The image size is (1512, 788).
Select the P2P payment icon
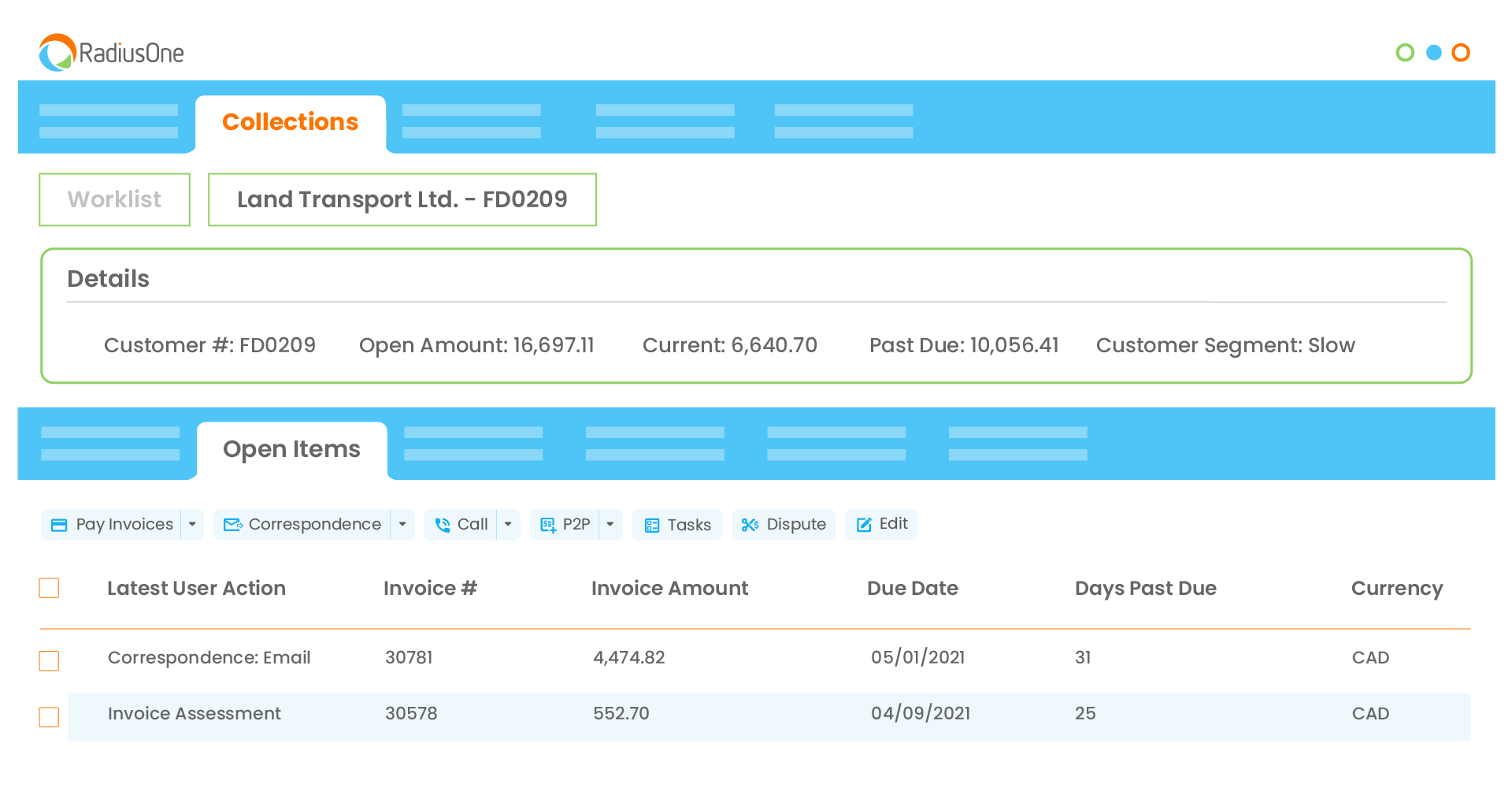pos(548,524)
